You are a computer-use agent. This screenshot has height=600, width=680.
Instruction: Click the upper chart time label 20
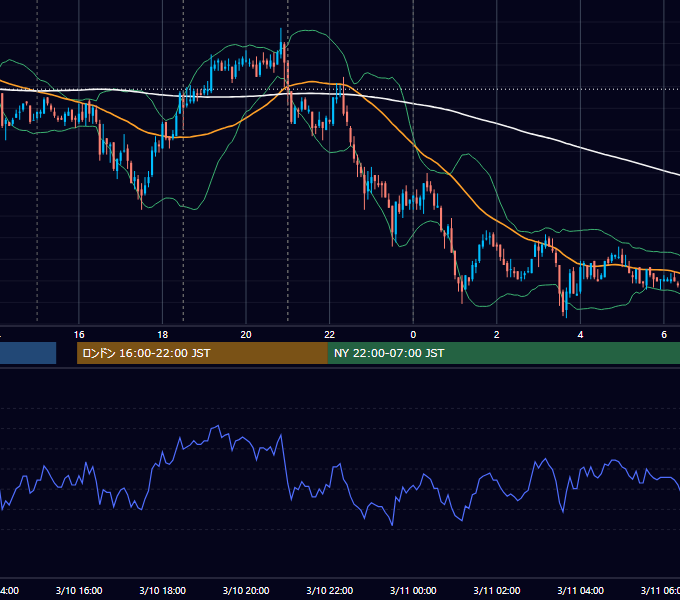246,334
